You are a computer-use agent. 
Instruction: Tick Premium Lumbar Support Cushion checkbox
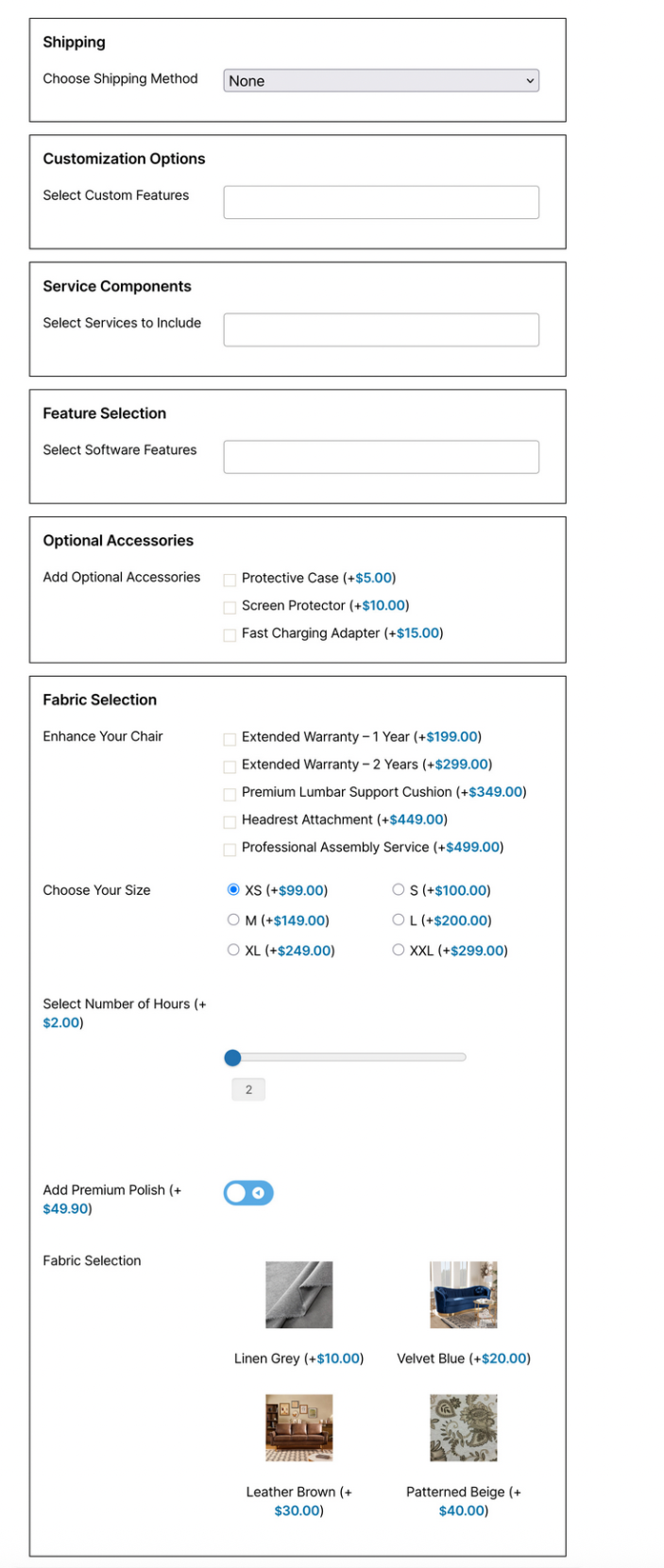[230, 794]
